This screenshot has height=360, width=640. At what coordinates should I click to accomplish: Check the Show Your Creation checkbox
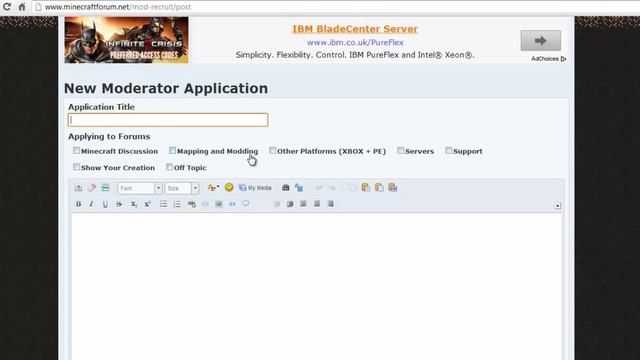coord(76,167)
